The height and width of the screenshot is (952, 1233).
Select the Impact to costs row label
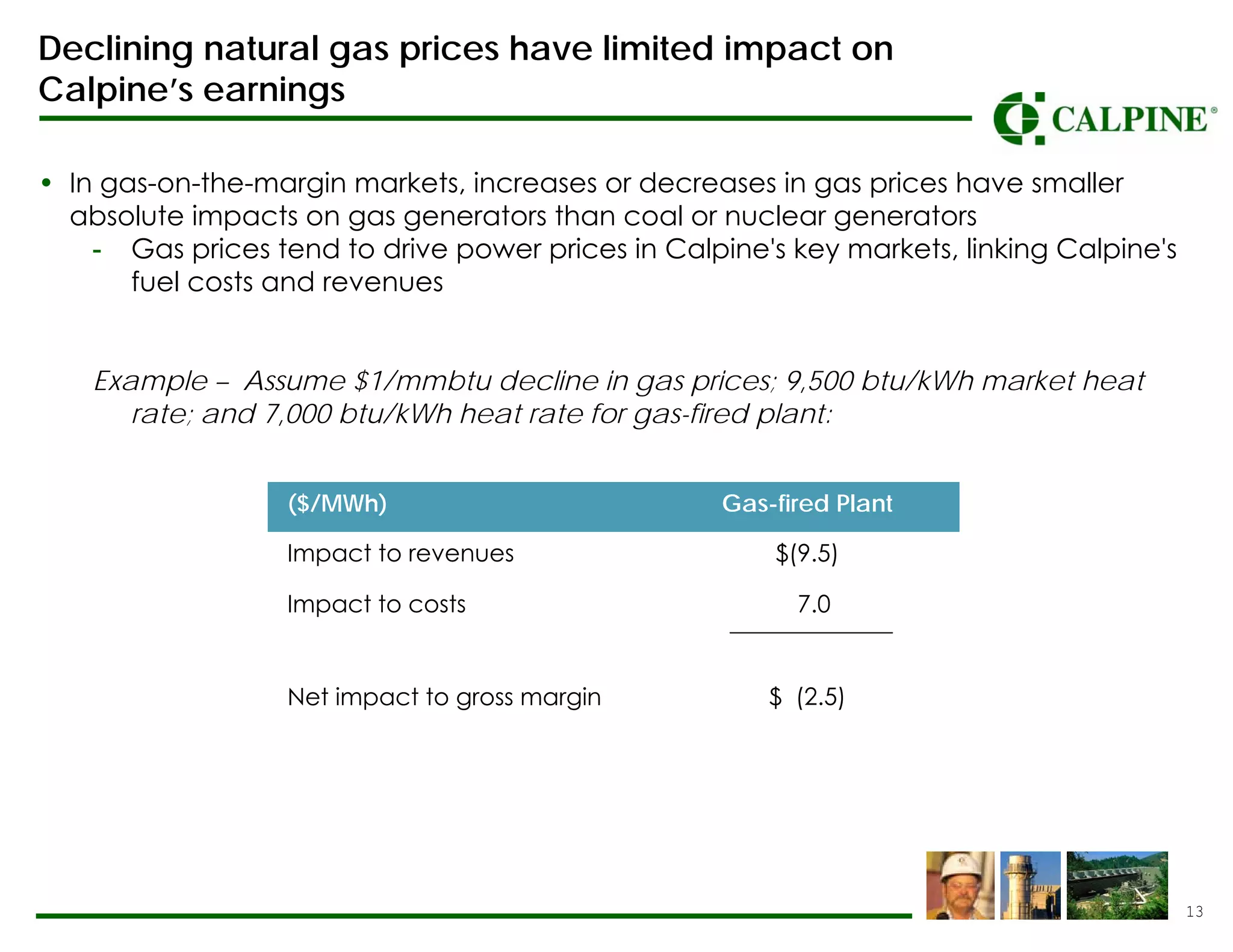[376, 604]
